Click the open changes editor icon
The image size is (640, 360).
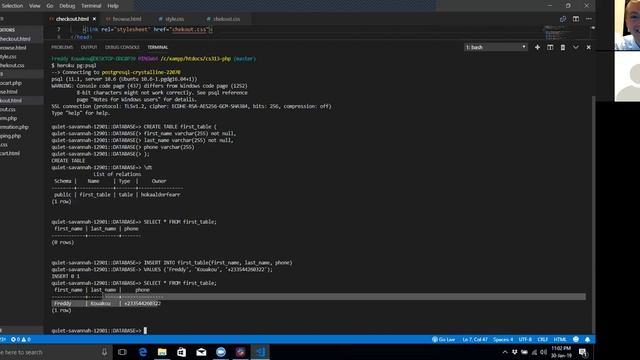click(563, 19)
